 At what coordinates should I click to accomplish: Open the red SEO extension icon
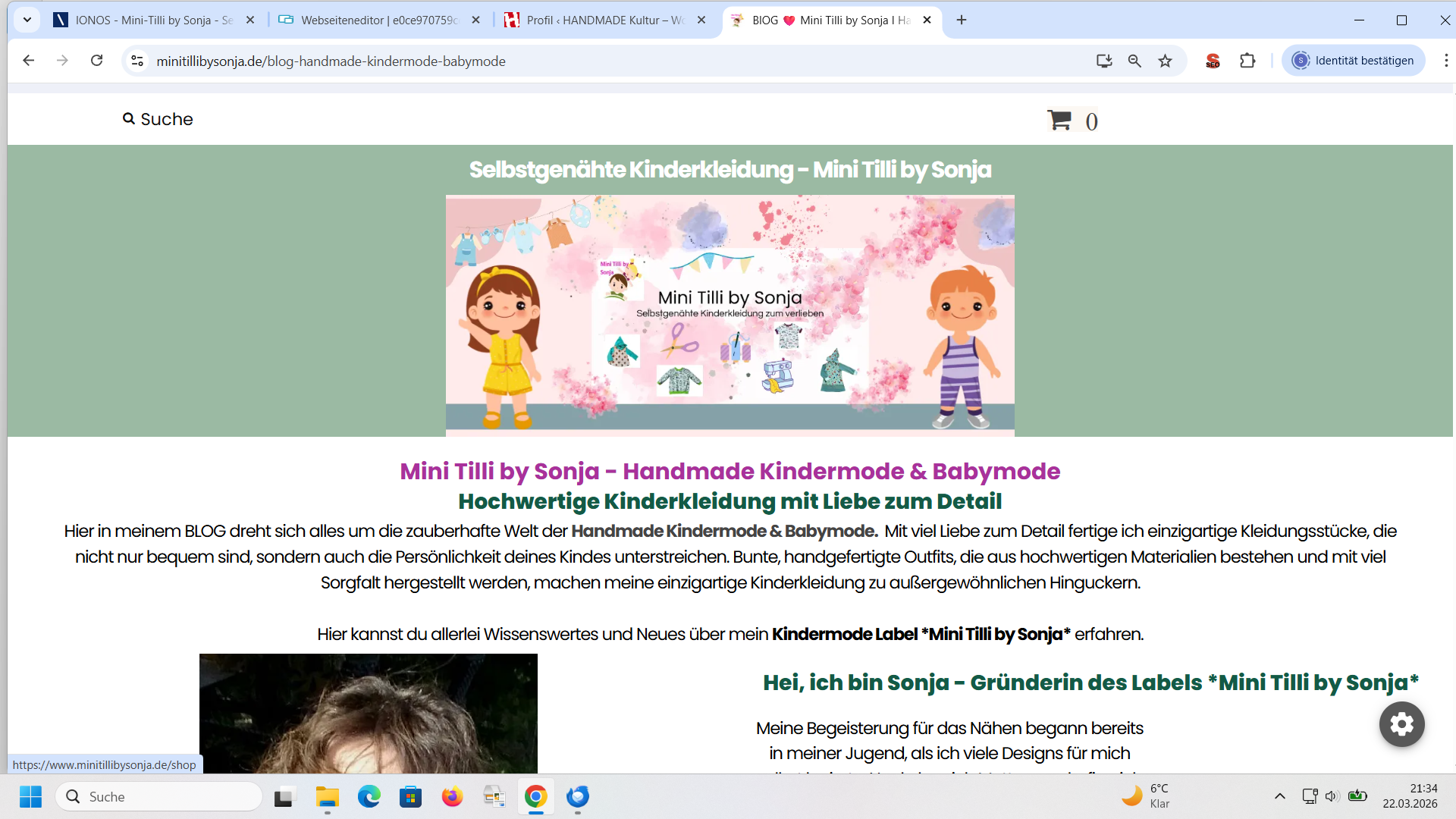click(1213, 61)
